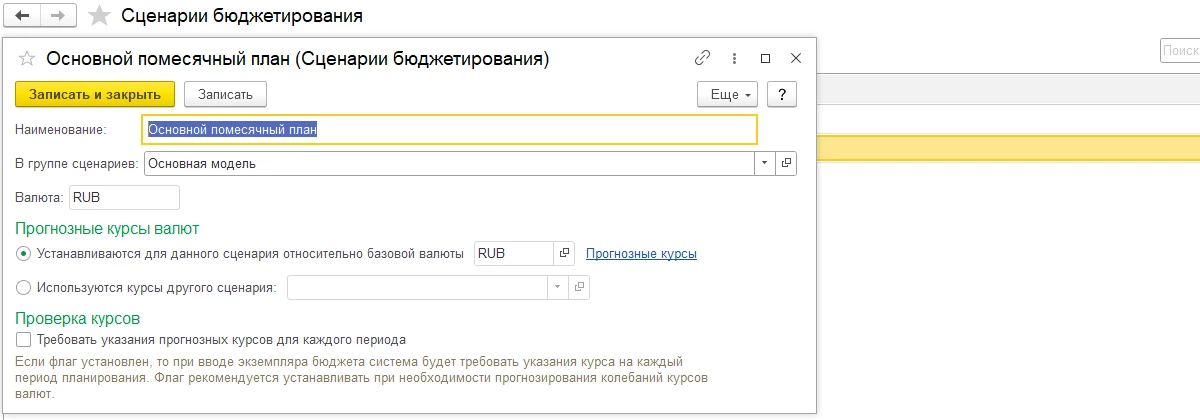Click the forward navigation arrow
This screenshot has width=1200, height=420.
tap(58, 16)
